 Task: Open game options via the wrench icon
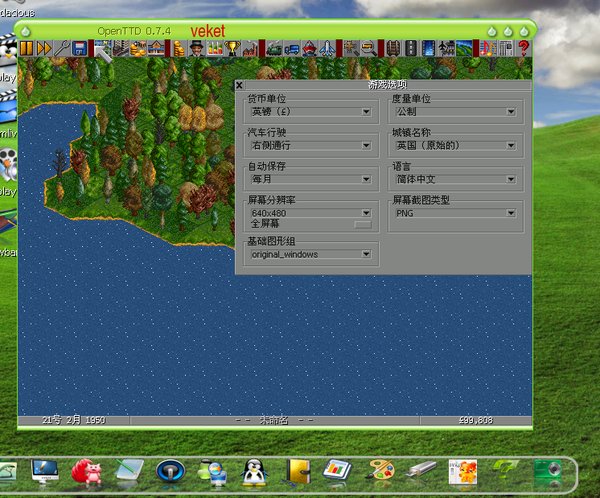62,49
